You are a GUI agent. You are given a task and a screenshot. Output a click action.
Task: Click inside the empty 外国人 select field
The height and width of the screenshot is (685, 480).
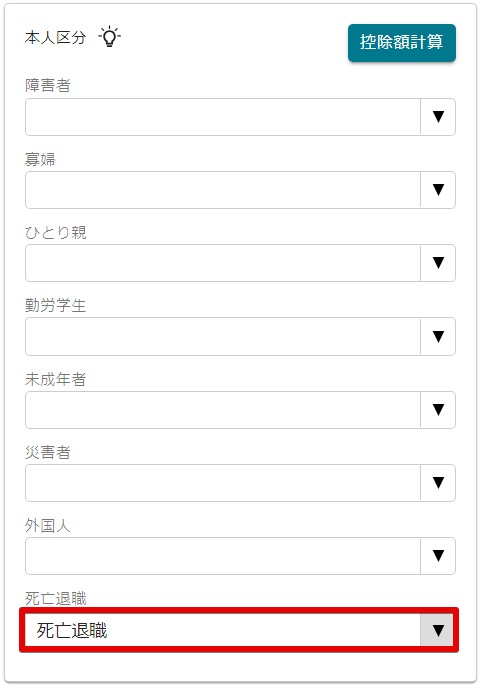click(223, 556)
